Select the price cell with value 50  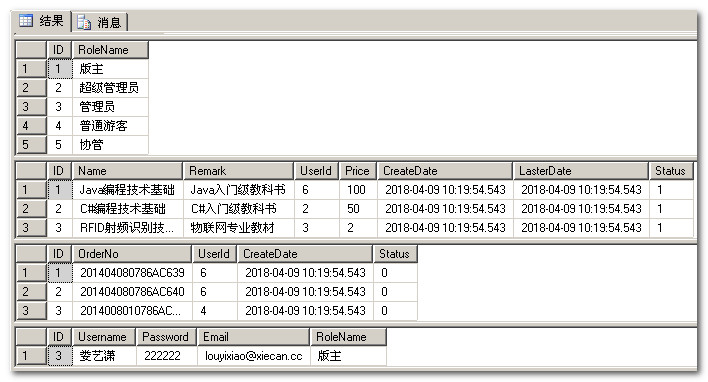358,209
